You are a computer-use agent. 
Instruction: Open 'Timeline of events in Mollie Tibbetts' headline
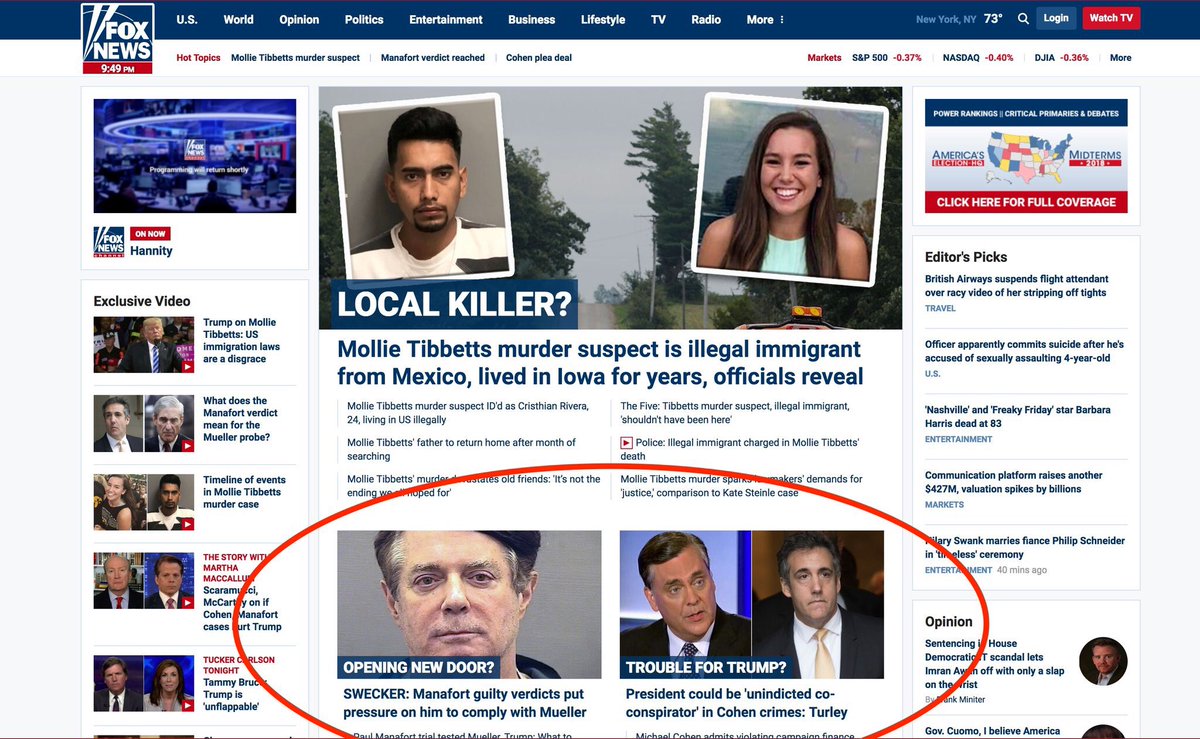click(244, 492)
